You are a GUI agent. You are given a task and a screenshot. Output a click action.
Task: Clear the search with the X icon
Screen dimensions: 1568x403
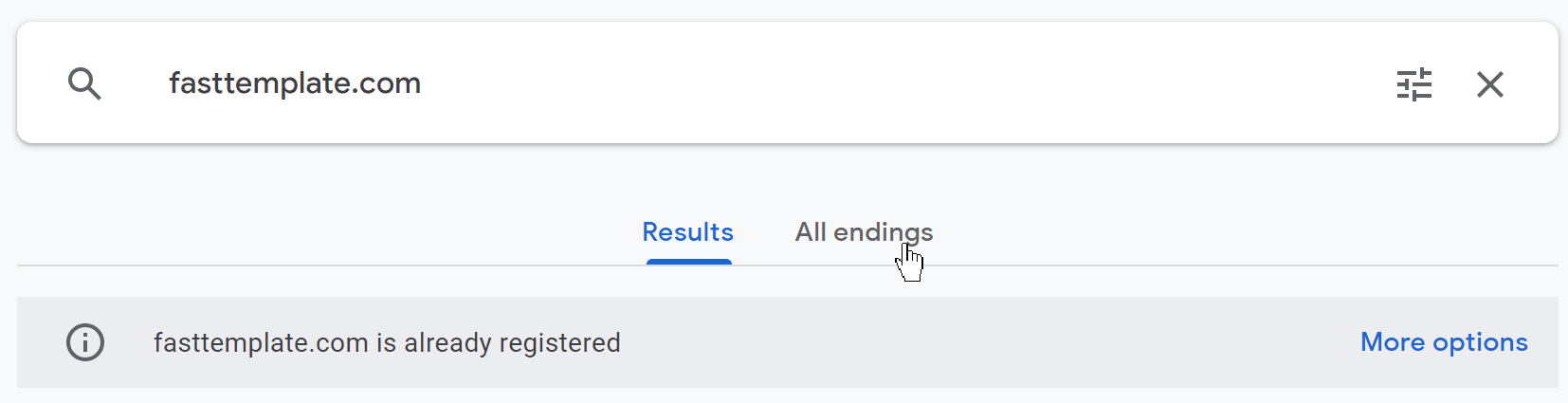click(x=1489, y=84)
